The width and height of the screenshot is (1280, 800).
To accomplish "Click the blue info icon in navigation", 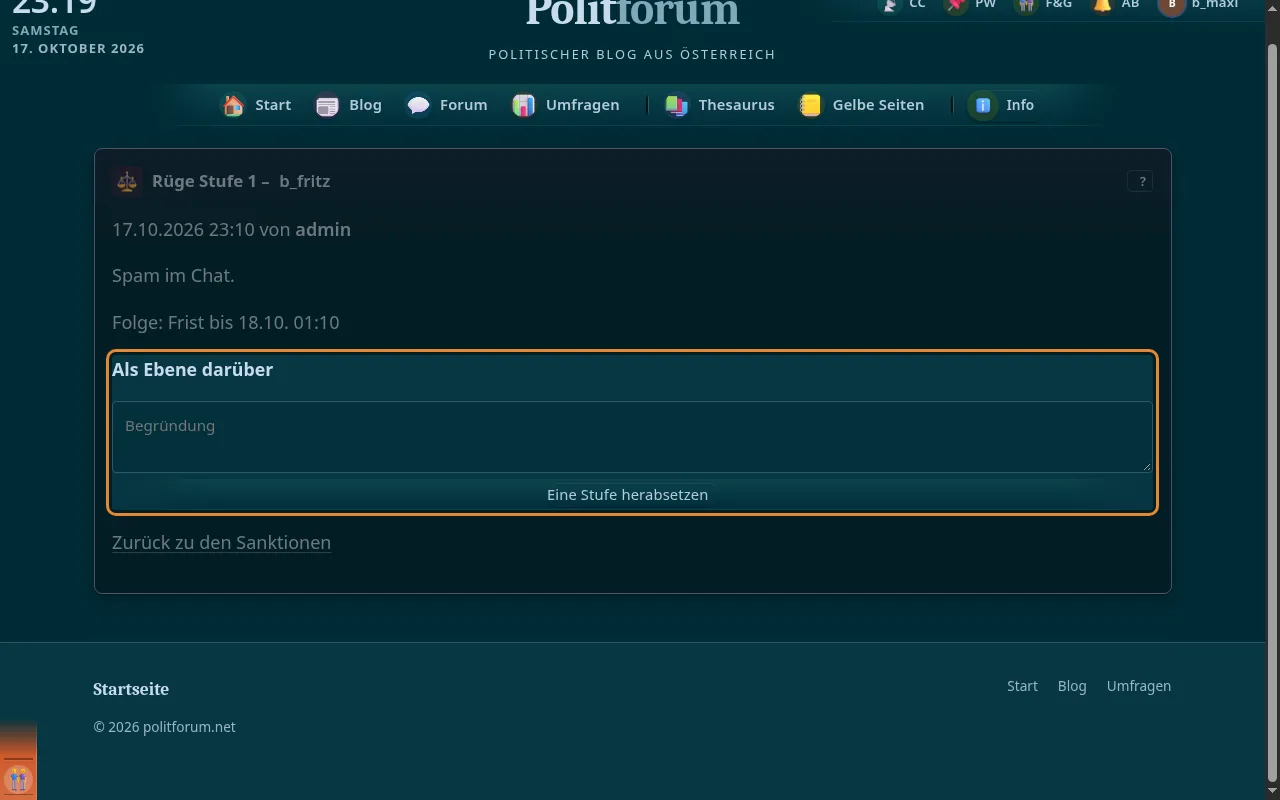I will click(x=983, y=105).
